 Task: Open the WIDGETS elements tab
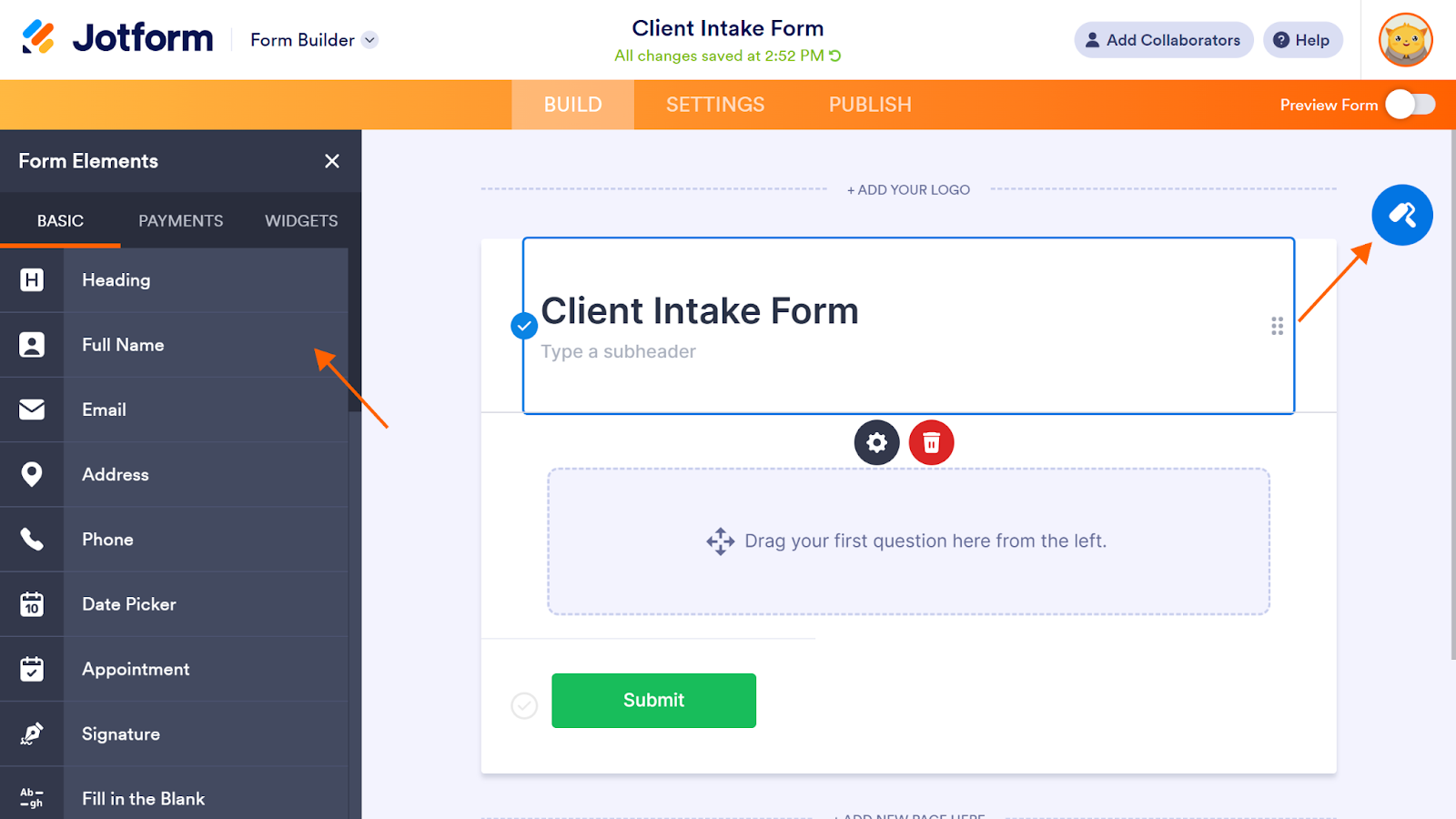[301, 221]
